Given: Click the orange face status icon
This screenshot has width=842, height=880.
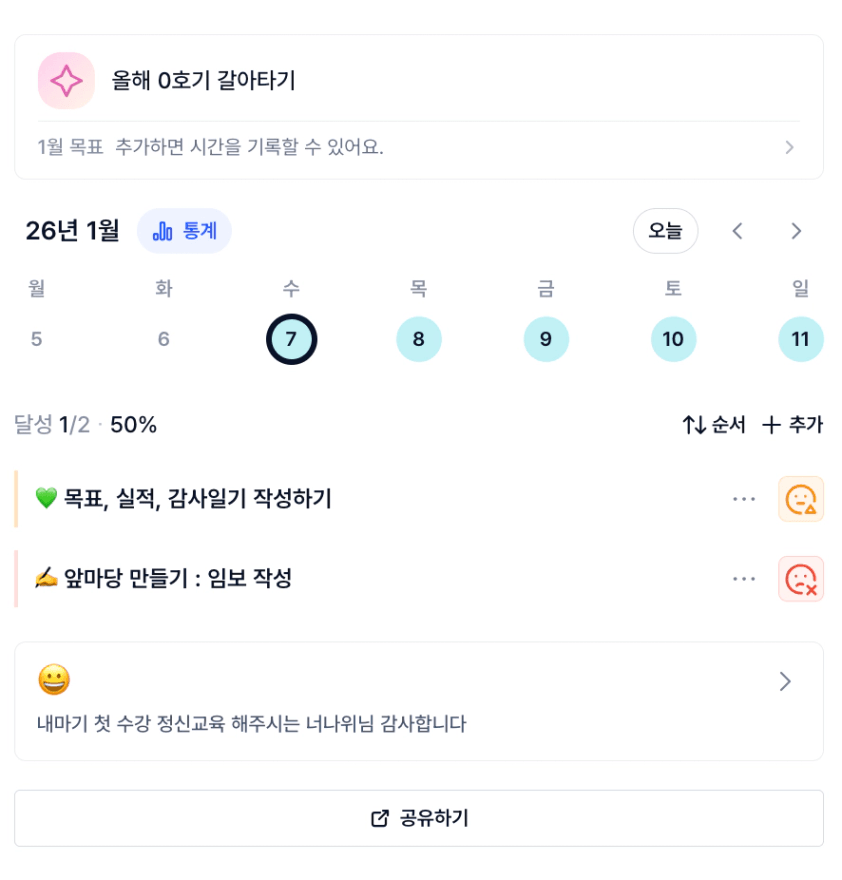Looking at the screenshot, I should point(800,499).
